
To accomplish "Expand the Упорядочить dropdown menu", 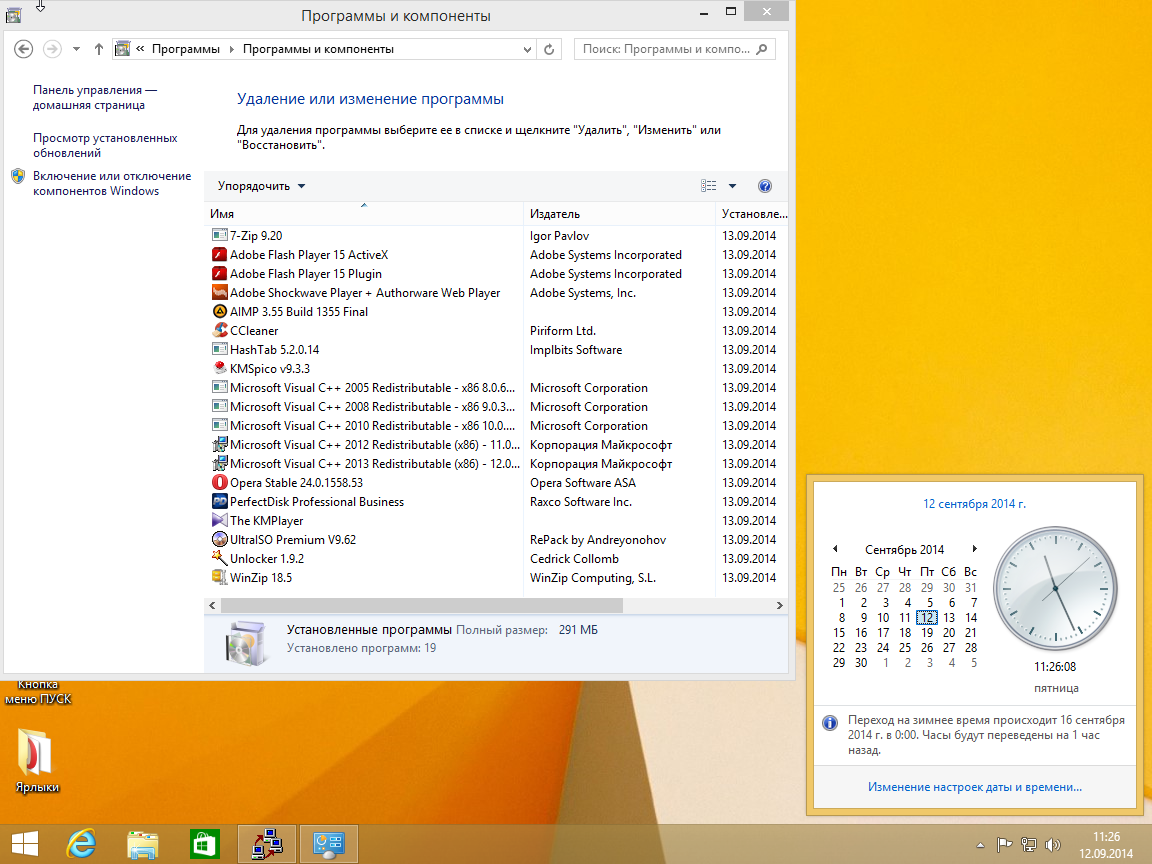I will pos(262,186).
